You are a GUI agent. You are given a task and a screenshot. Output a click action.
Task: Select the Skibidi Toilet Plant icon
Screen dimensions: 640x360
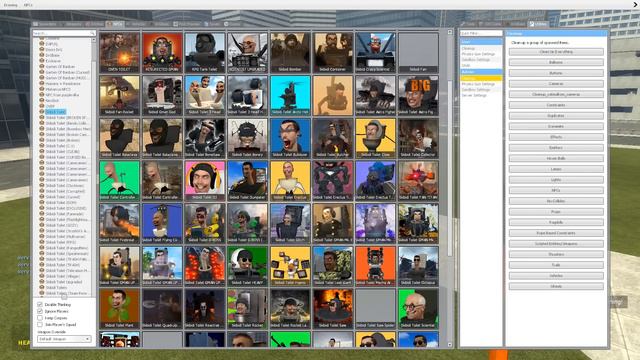120,309
